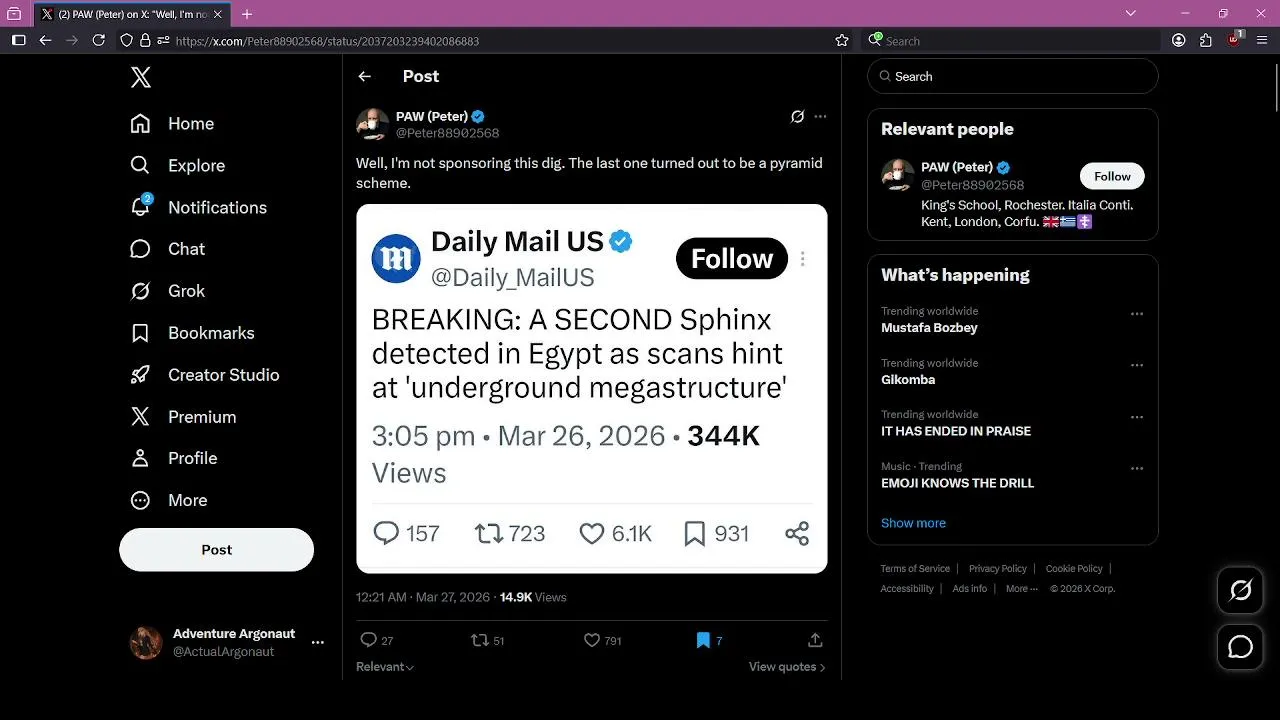Expand the Relevant replies sort dropdown
The height and width of the screenshot is (720, 1280).
pos(385,667)
